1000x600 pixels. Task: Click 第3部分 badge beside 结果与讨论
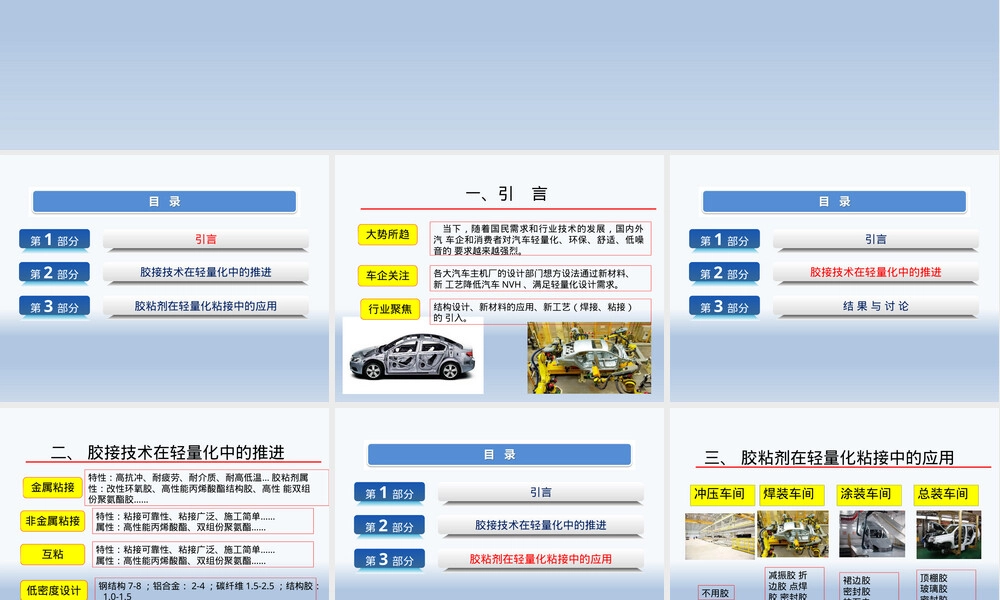724,307
